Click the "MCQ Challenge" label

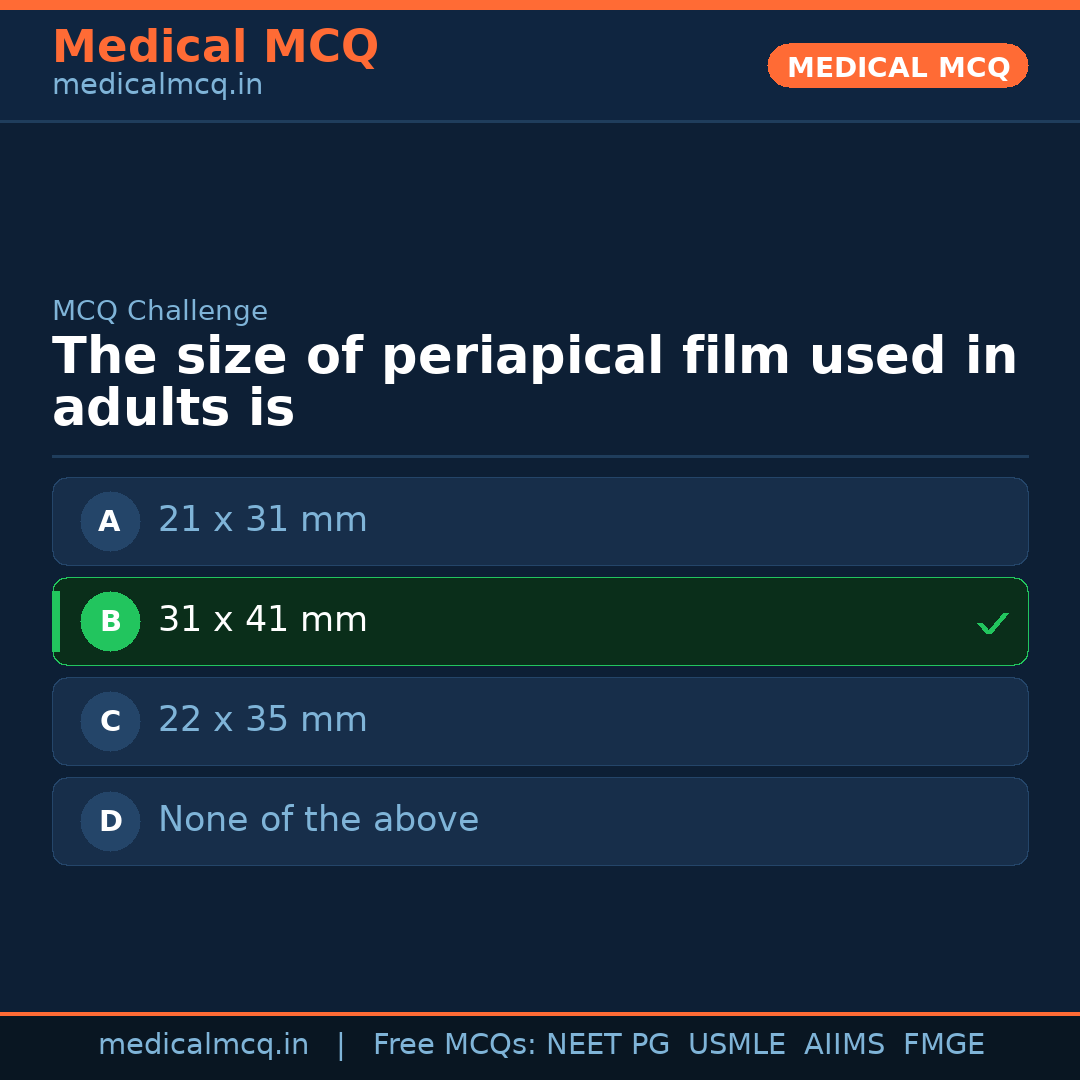tap(160, 312)
